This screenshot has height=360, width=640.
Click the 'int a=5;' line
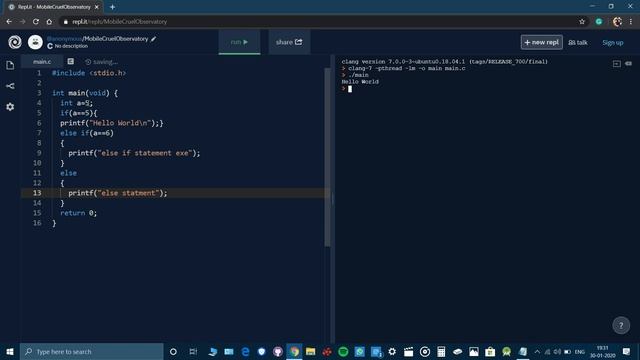76,103
